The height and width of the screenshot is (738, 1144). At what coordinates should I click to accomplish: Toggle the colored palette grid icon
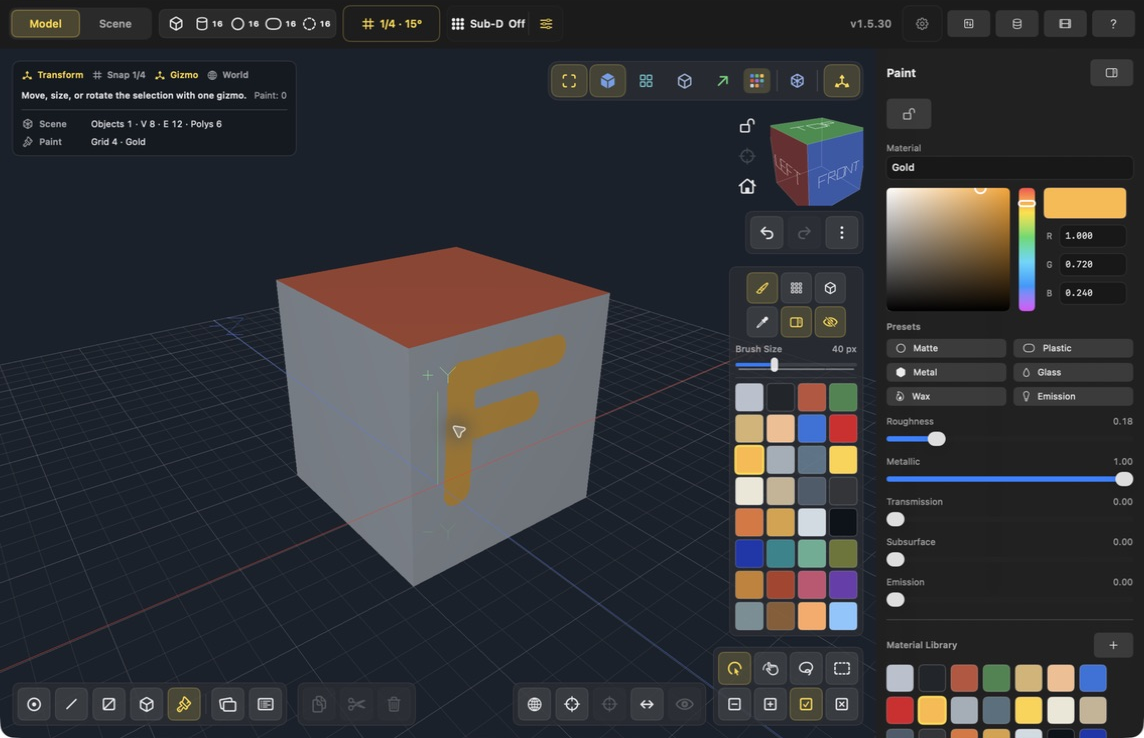pyautogui.click(x=757, y=81)
